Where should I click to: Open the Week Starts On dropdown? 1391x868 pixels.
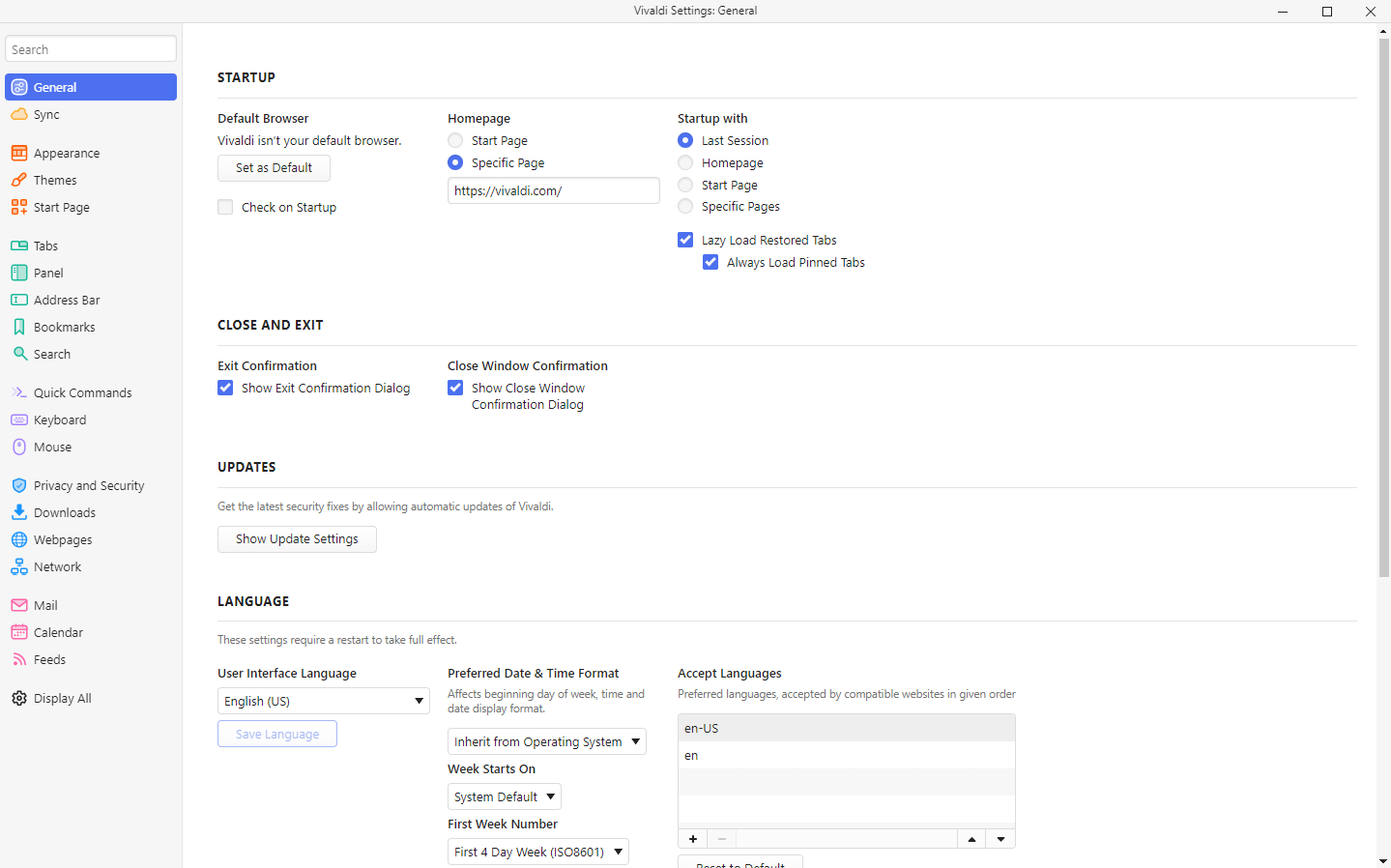(x=505, y=796)
